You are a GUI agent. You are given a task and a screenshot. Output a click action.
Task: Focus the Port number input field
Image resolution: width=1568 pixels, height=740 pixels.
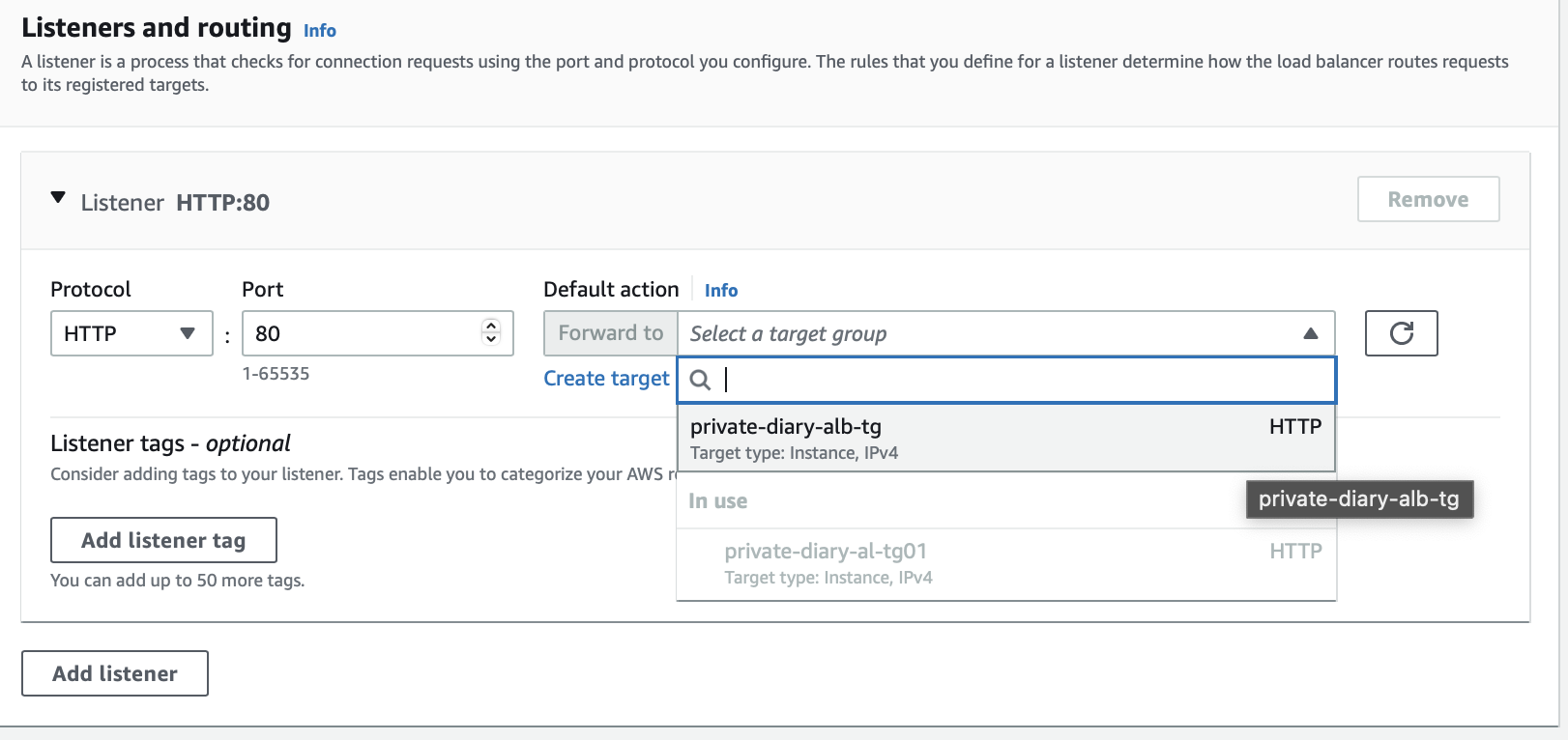click(x=363, y=333)
